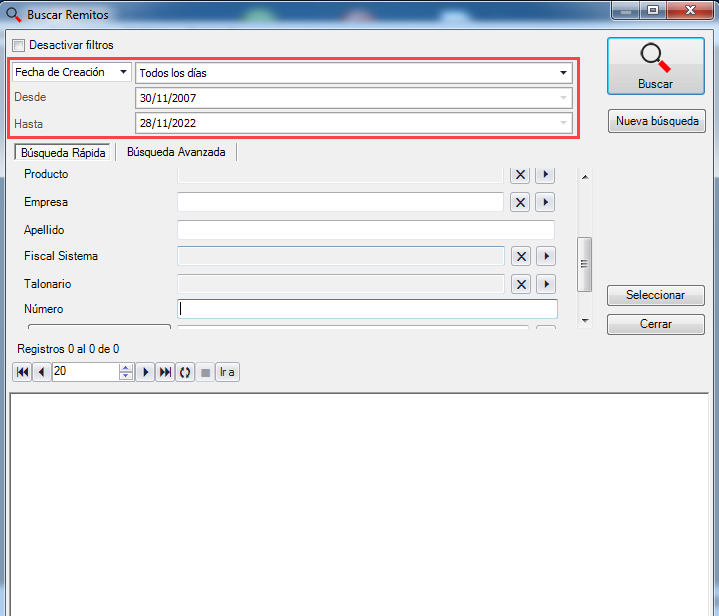Start a Nueva búsqueda
Screen dimensions: 719x616
pyautogui.click(x=657, y=121)
